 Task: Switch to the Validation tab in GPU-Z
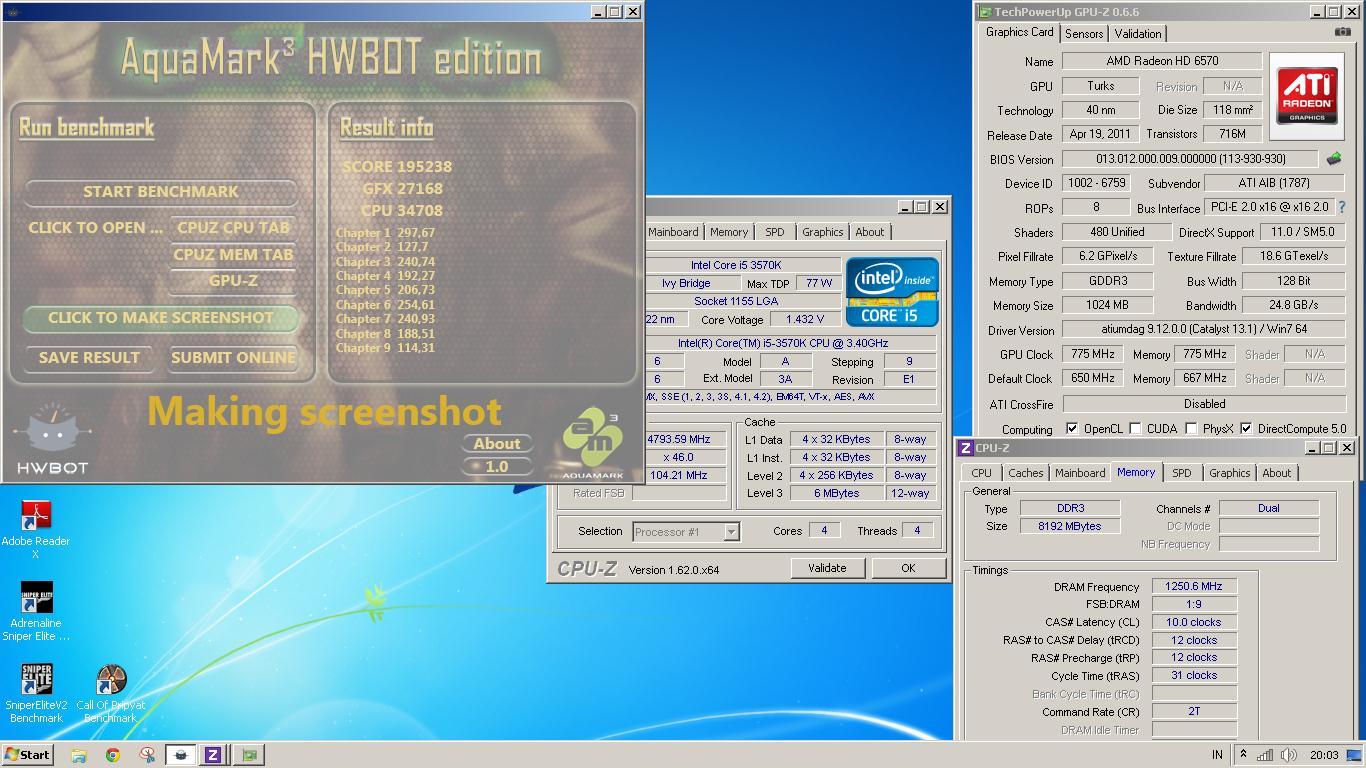(x=1138, y=33)
